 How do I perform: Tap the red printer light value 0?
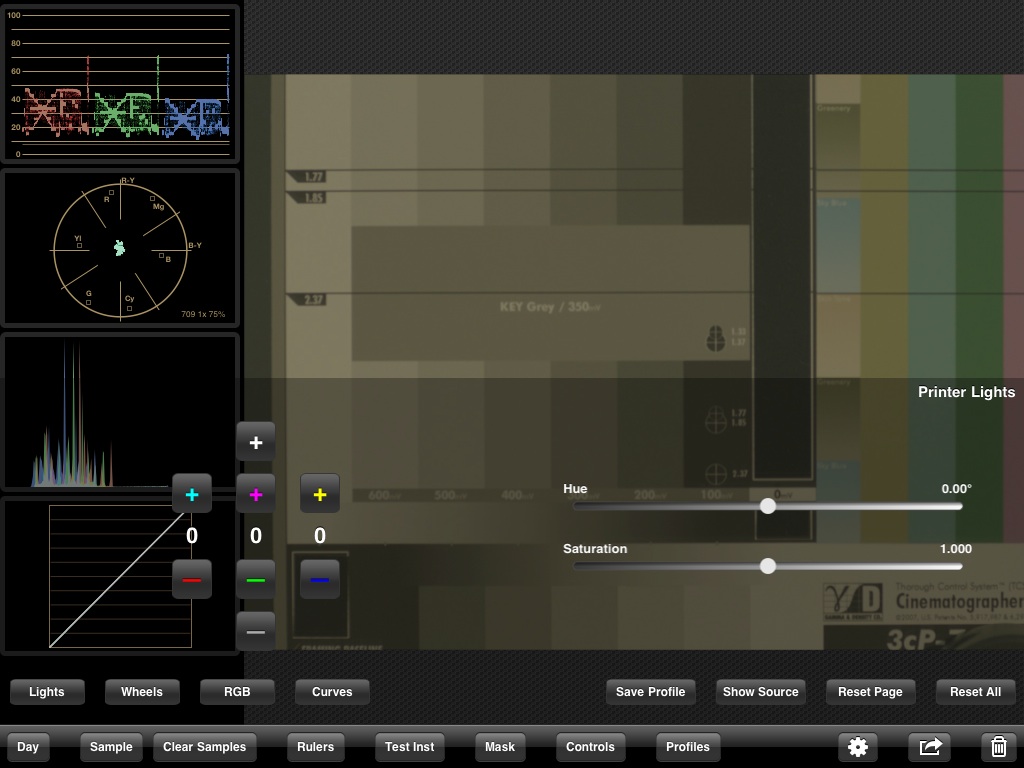(192, 536)
